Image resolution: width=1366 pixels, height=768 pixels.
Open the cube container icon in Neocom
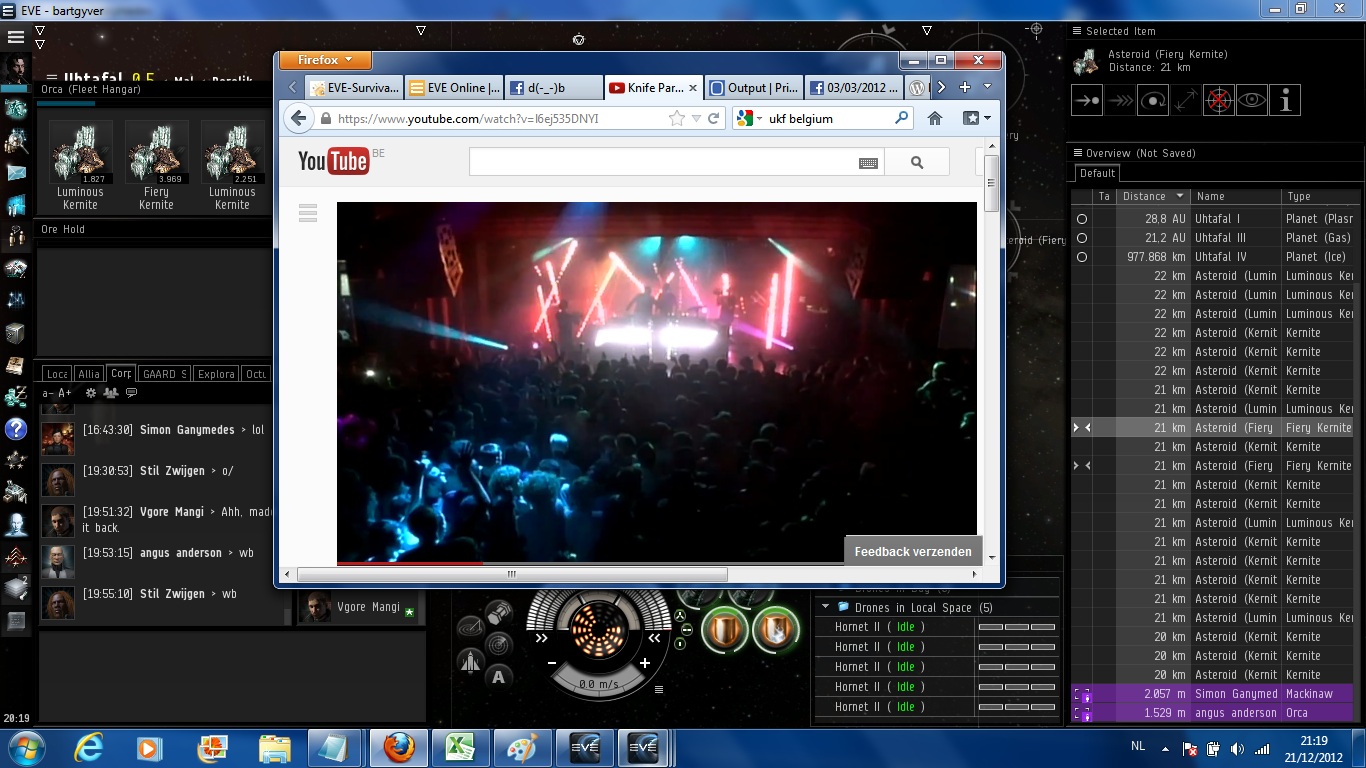click(17, 333)
